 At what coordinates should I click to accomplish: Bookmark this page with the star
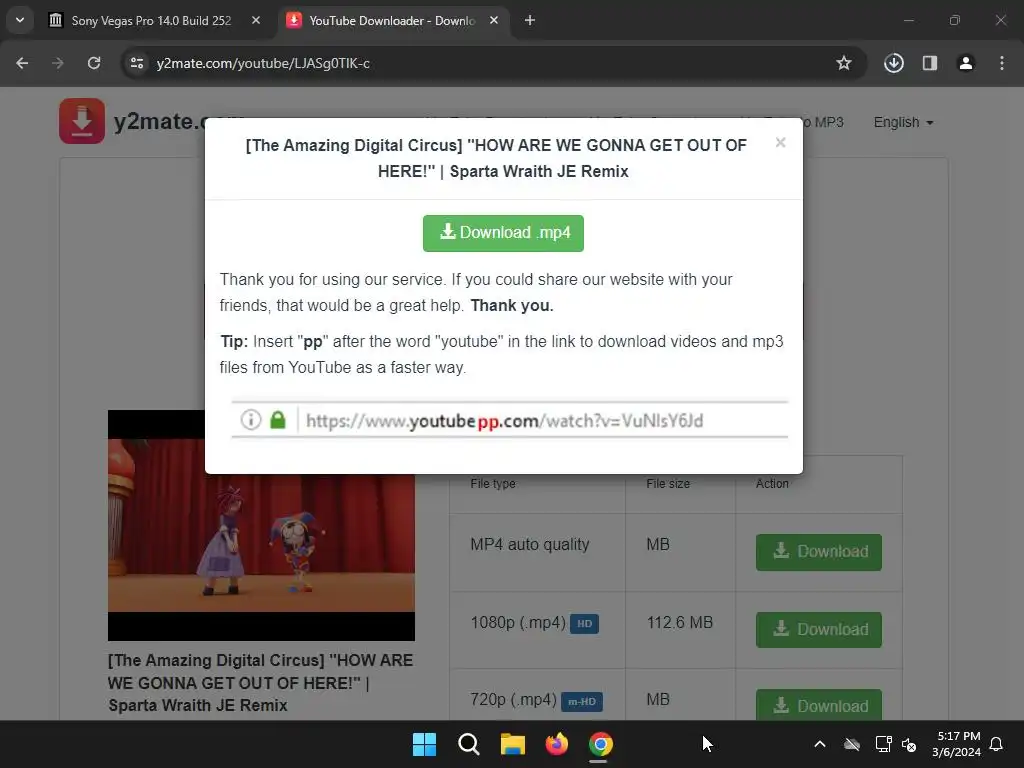(844, 63)
